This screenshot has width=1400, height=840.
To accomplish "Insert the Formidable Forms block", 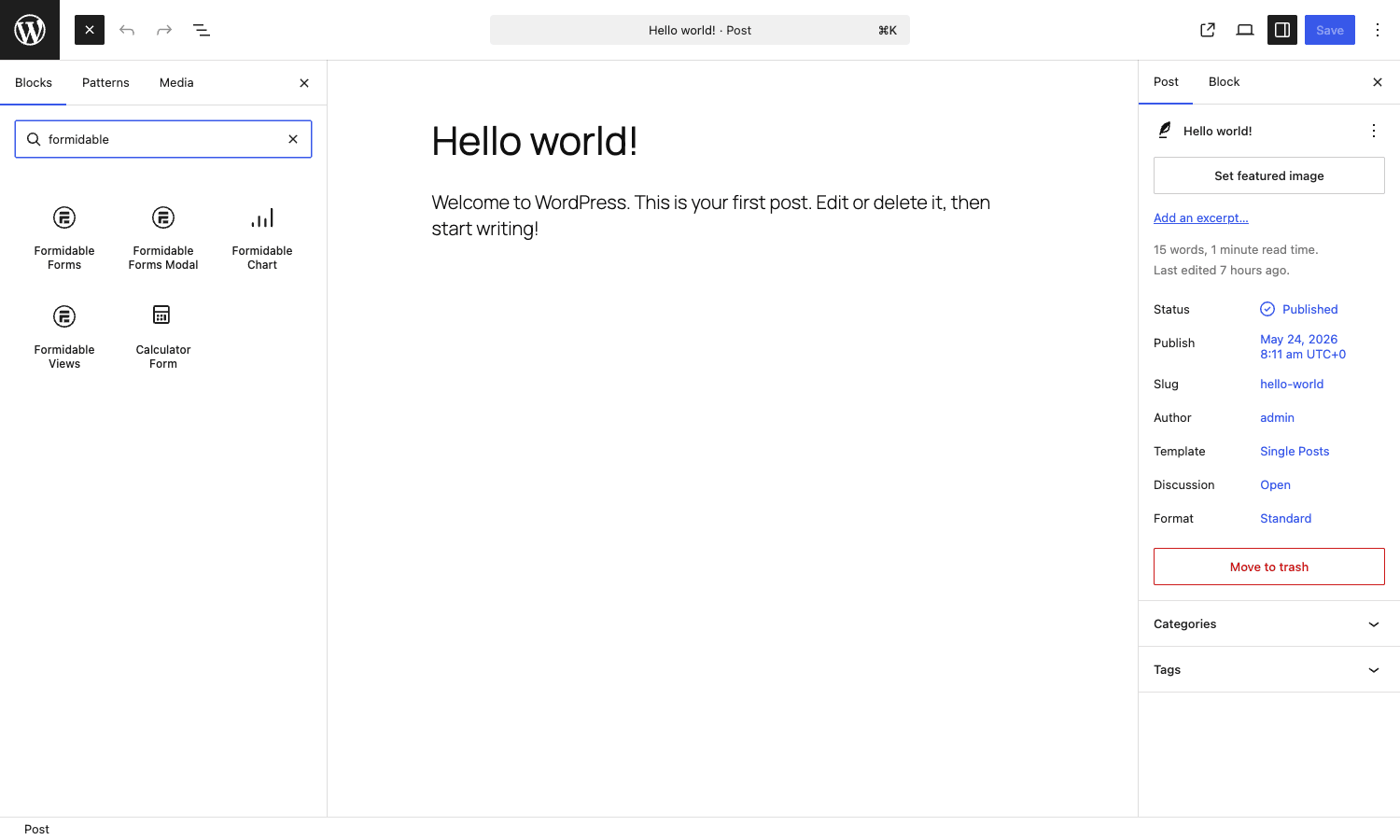I will [x=64, y=238].
